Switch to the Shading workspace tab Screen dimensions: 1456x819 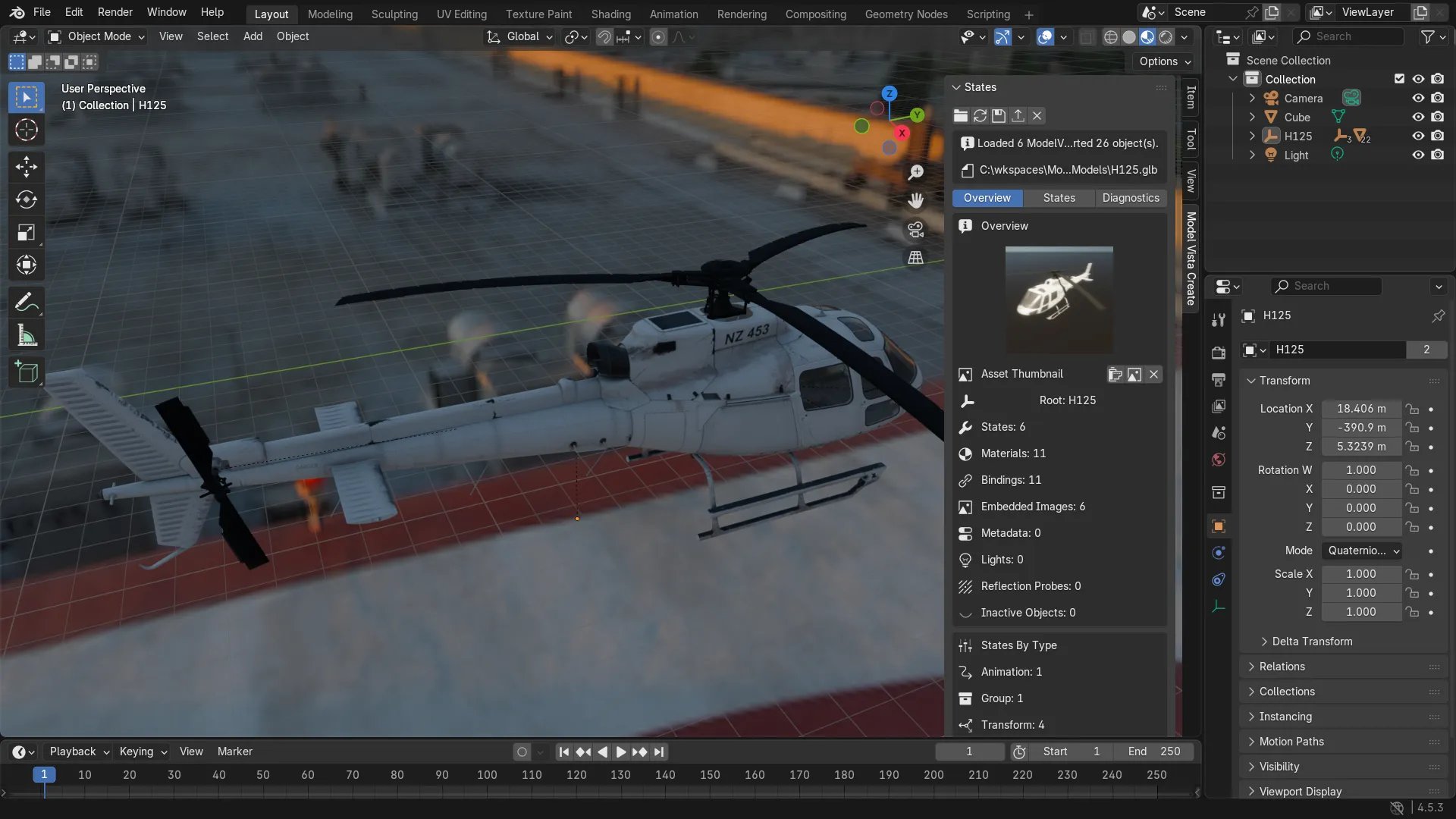pos(610,14)
